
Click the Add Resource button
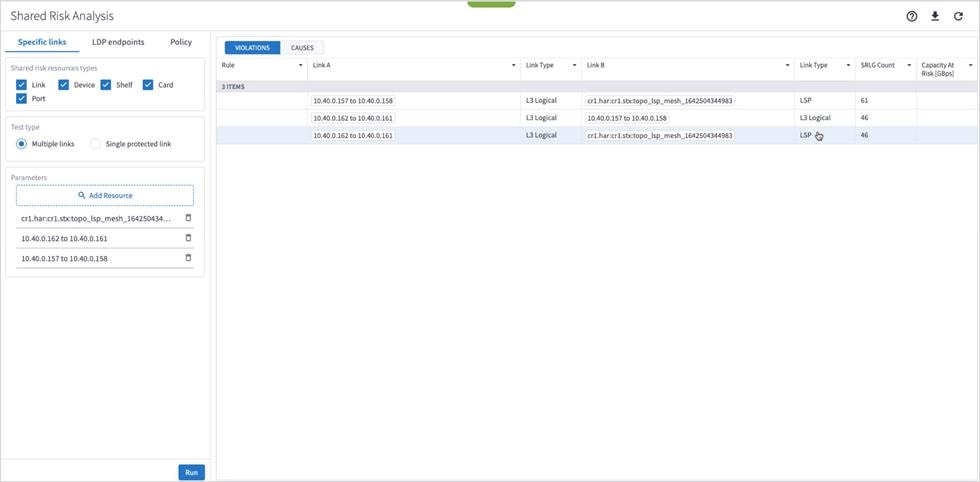pos(105,195)
